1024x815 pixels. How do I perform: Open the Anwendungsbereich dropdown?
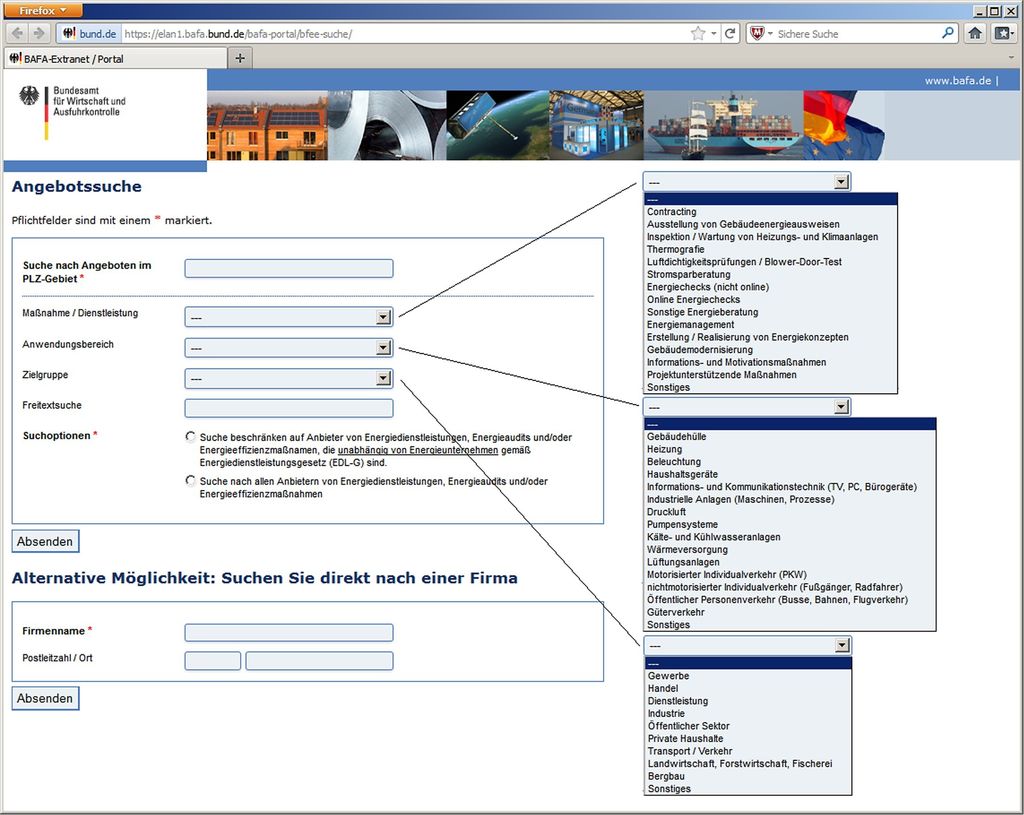[x=289, y=348]
